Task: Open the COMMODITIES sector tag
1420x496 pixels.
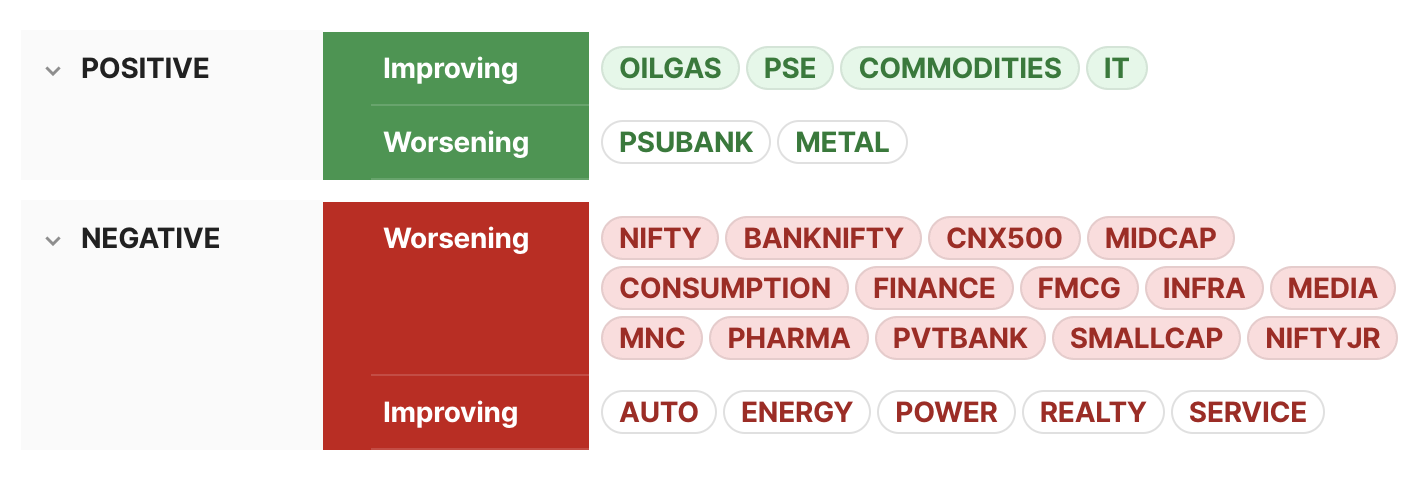Action: click(960, 68)
